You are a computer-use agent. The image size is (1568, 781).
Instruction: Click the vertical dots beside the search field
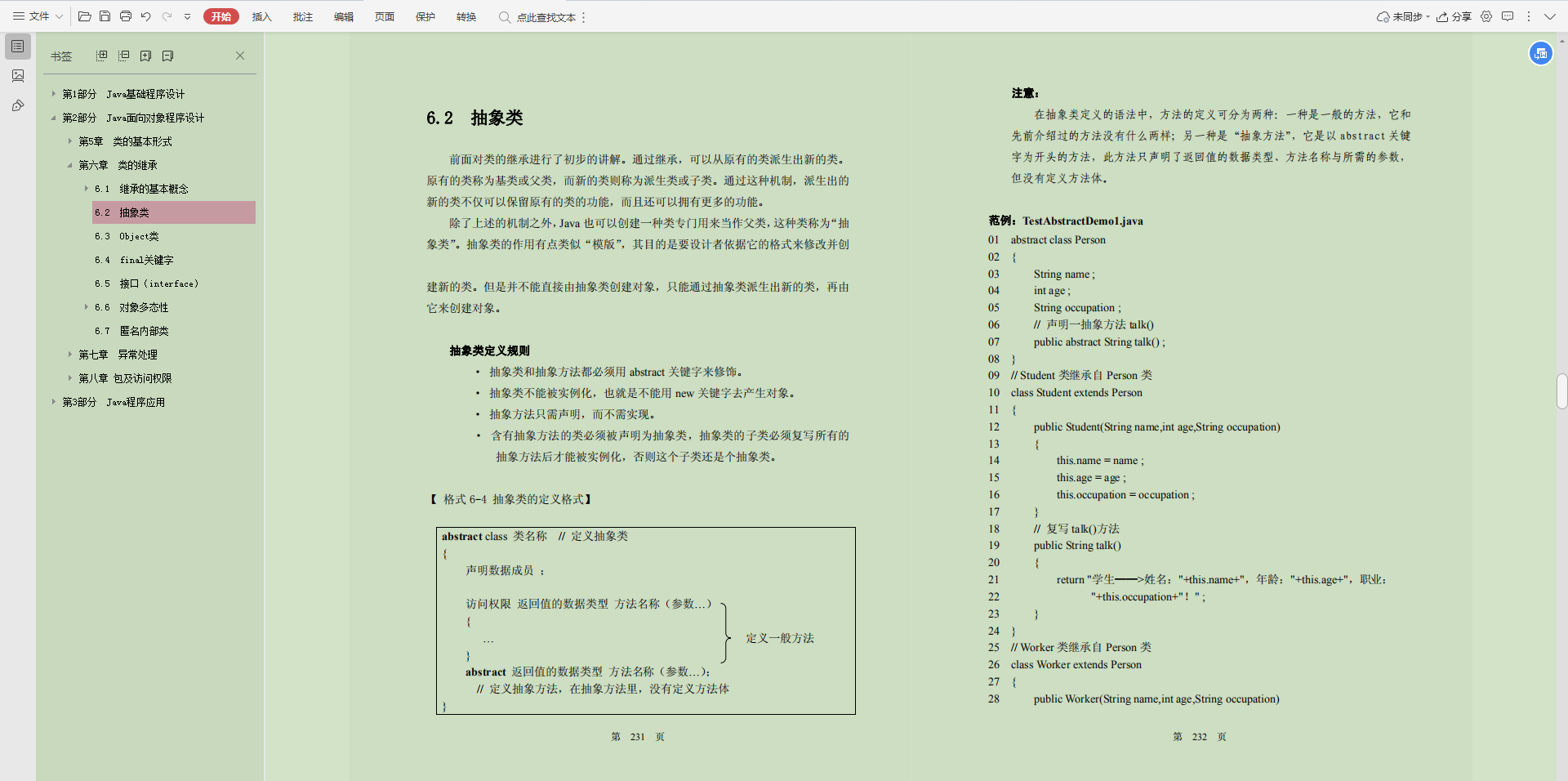point(583,17)
